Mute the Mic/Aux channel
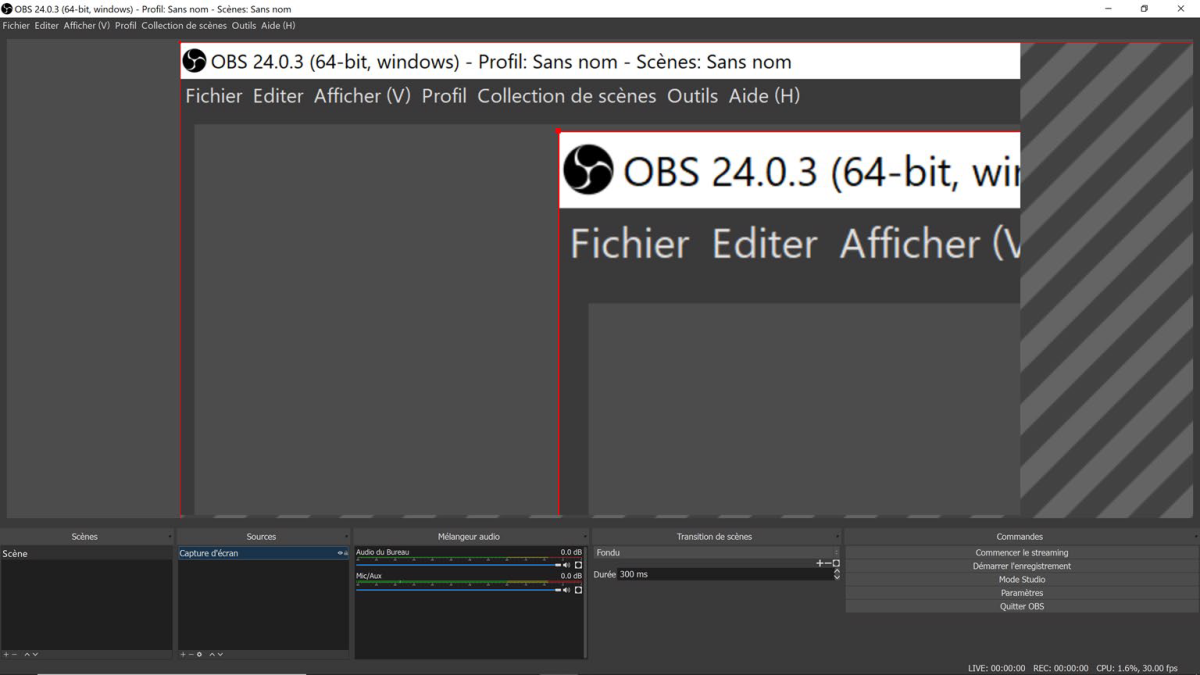This screenshot has height=675, width=1200. click(x=567, y=590)
